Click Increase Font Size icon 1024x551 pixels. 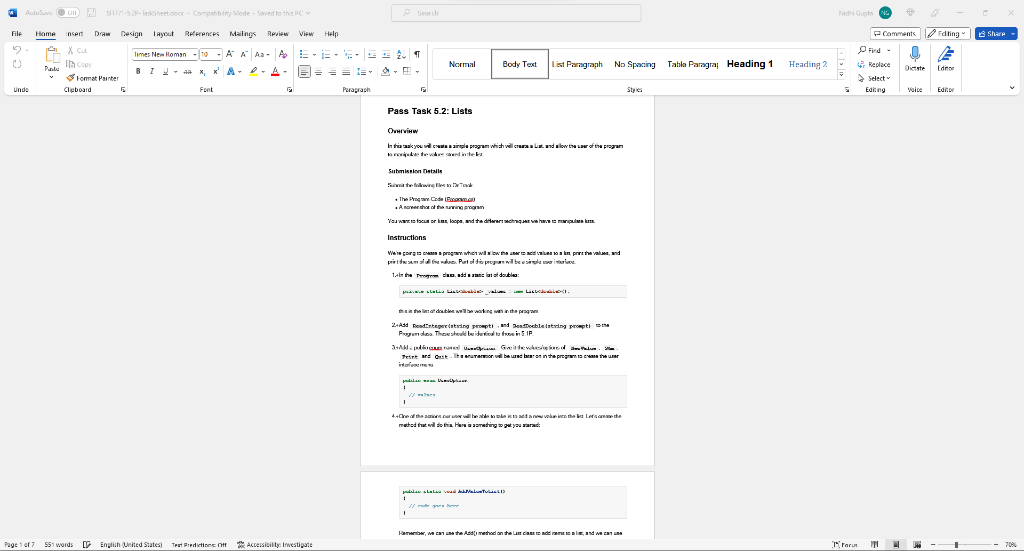click(x=230, y=54)
